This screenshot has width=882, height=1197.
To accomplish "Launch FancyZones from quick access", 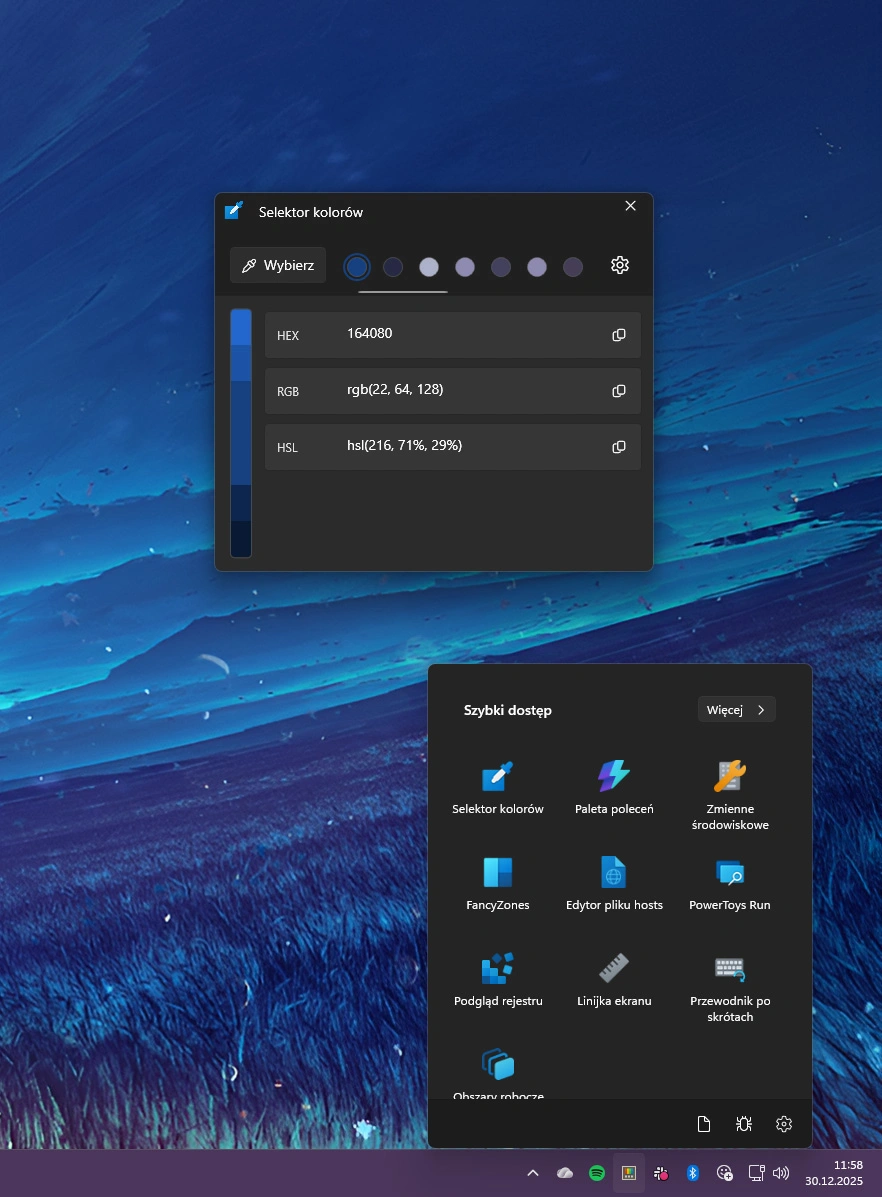I will click(x=497, y=883).
